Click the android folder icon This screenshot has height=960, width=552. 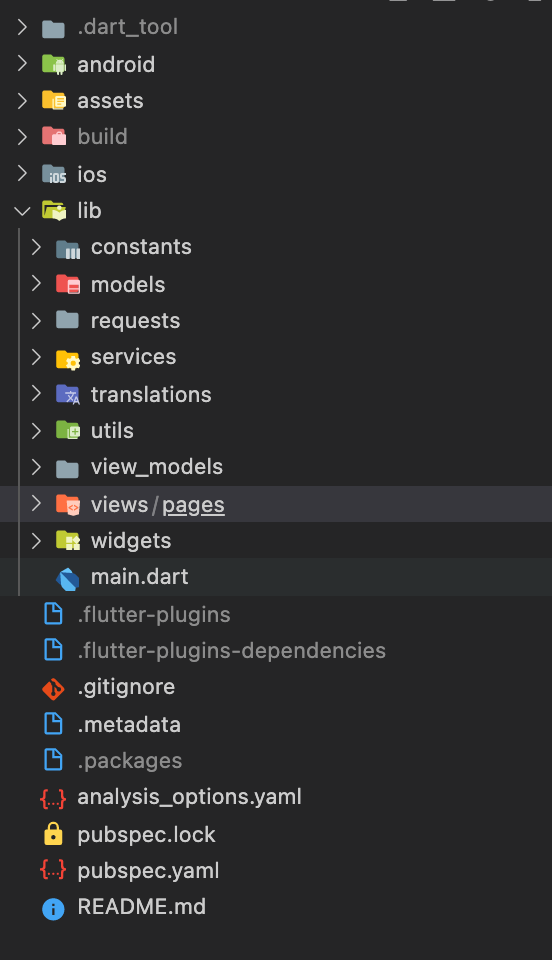54,64
